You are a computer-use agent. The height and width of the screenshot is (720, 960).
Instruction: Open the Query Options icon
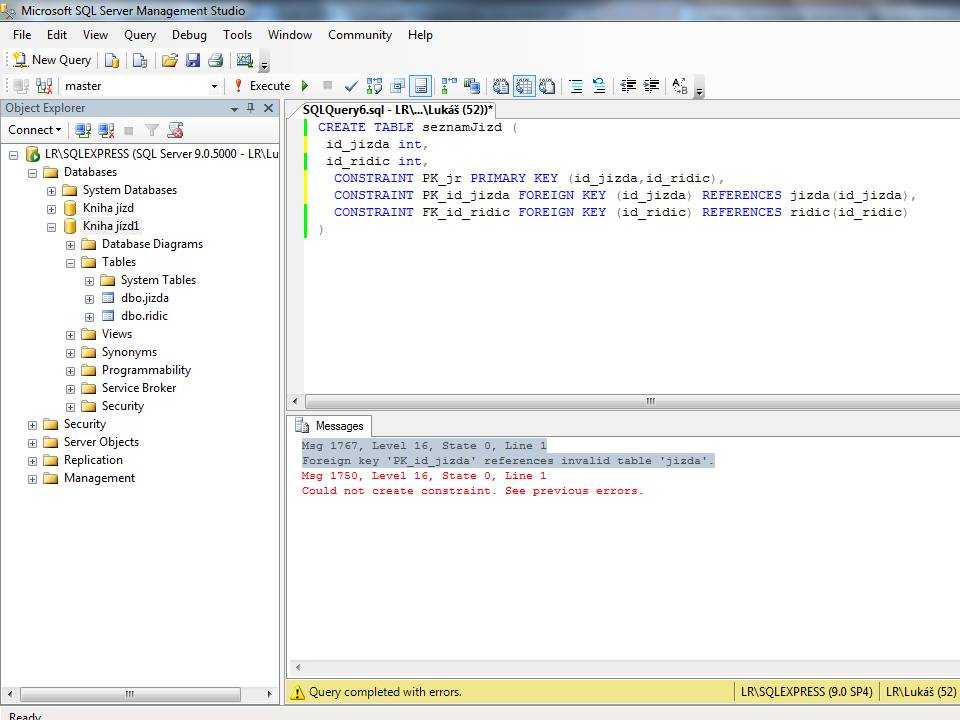[x=398, y=86]
